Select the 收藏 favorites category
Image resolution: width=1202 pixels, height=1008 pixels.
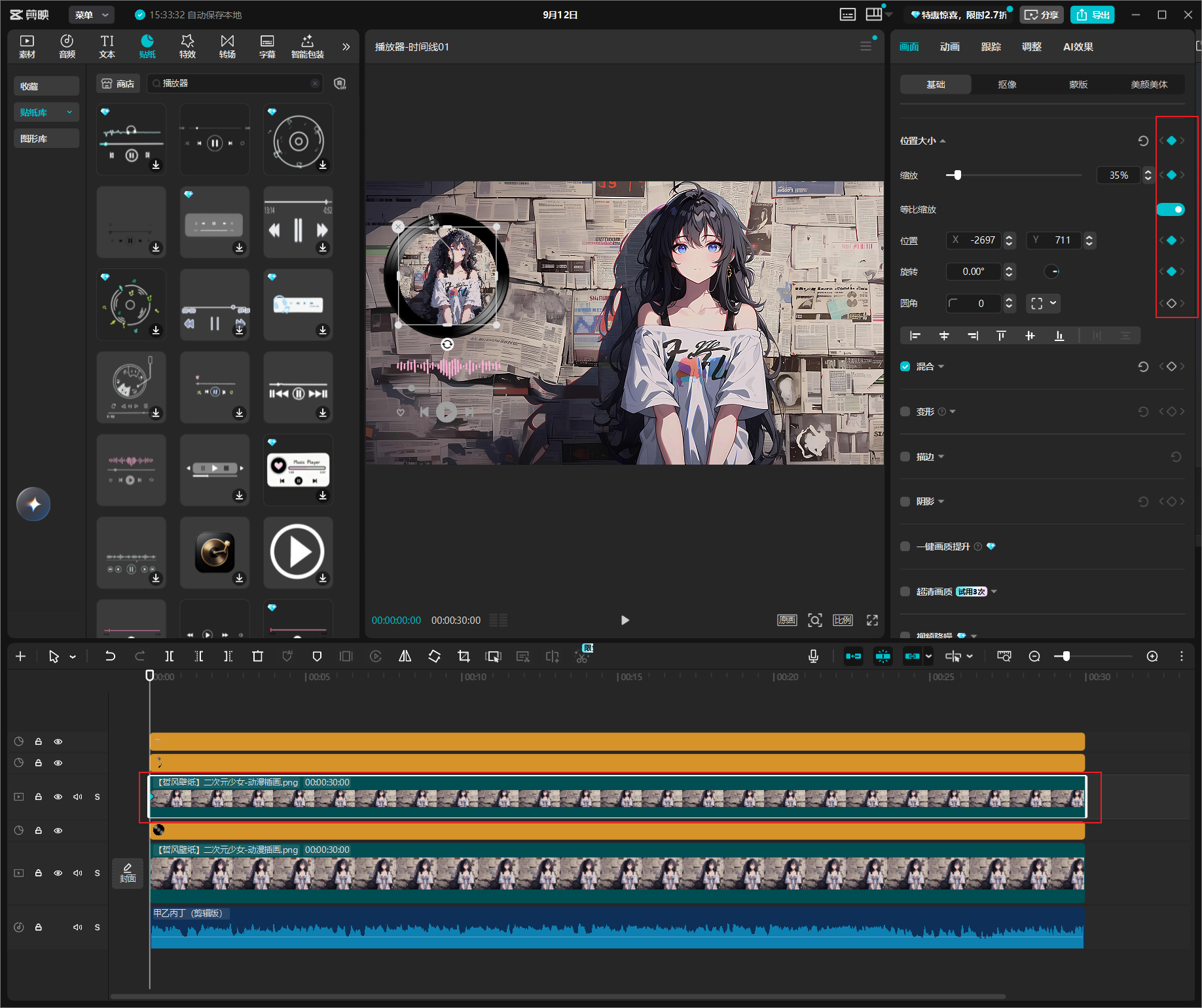[x=46, y=86]
